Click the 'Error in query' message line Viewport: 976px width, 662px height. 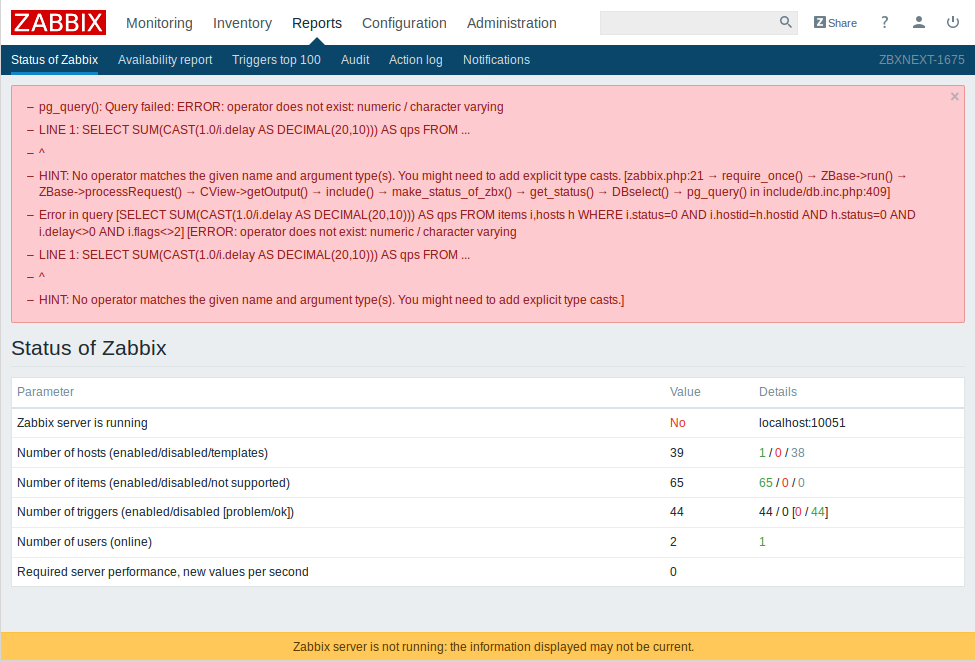click(x=477, y=223)
